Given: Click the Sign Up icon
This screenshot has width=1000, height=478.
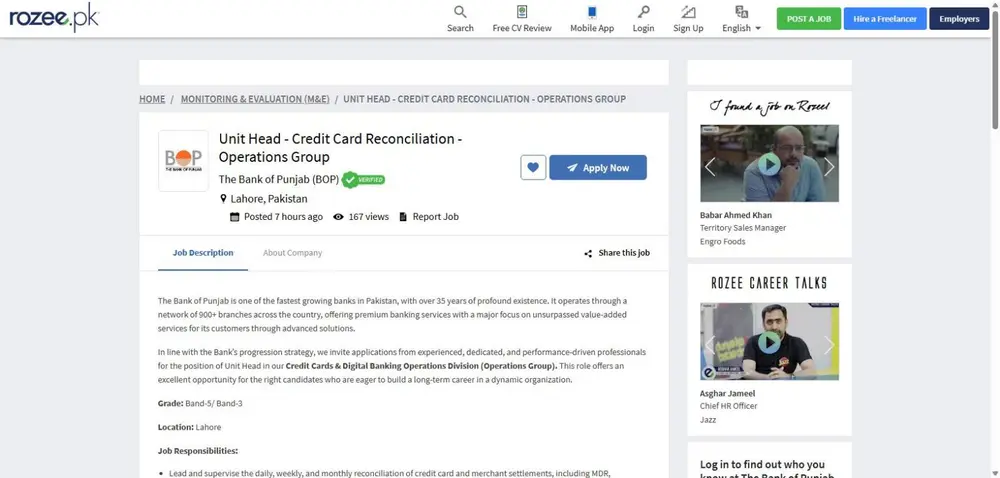Looking at the screenshot, I should pyautogui.click(x=688, y=12).
